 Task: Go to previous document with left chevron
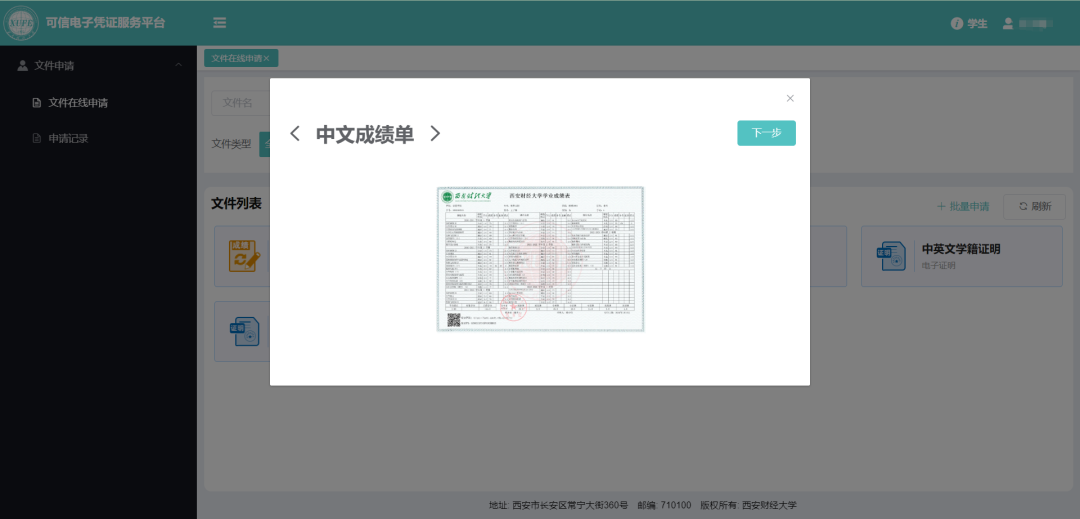coord(295,134)
